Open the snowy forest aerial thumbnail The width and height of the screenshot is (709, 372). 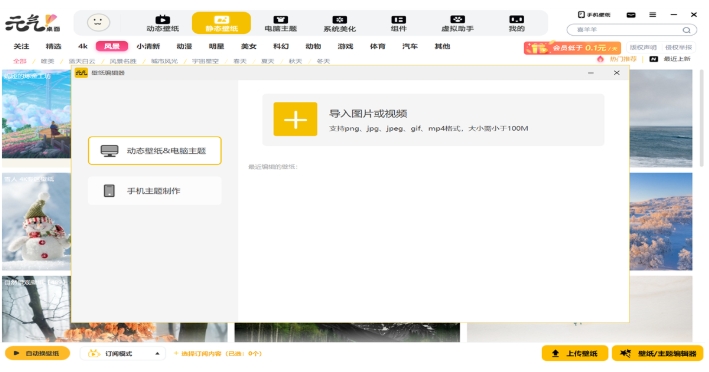(x=661, y=221)
